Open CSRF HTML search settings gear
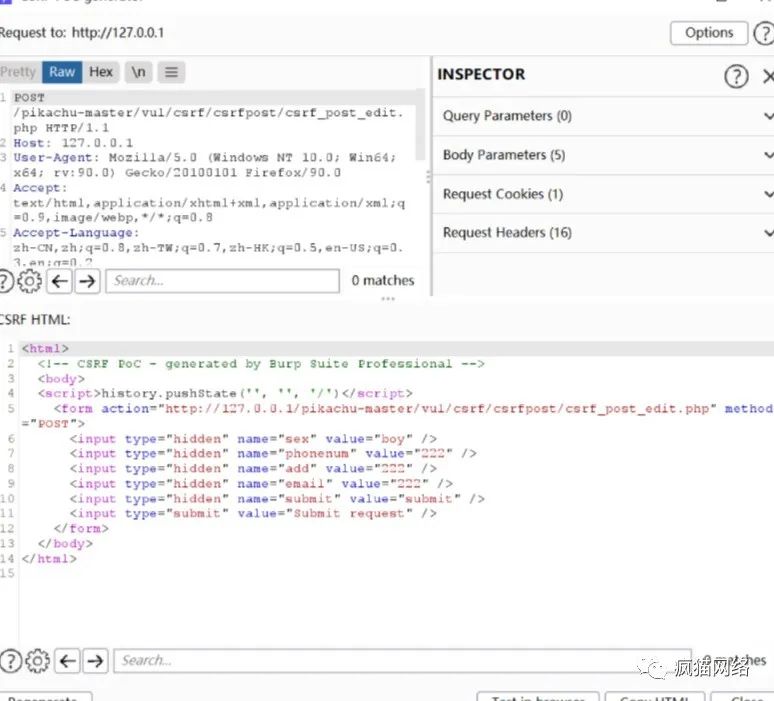This screenshot has width=774, height=701. (x=38, y=661)
